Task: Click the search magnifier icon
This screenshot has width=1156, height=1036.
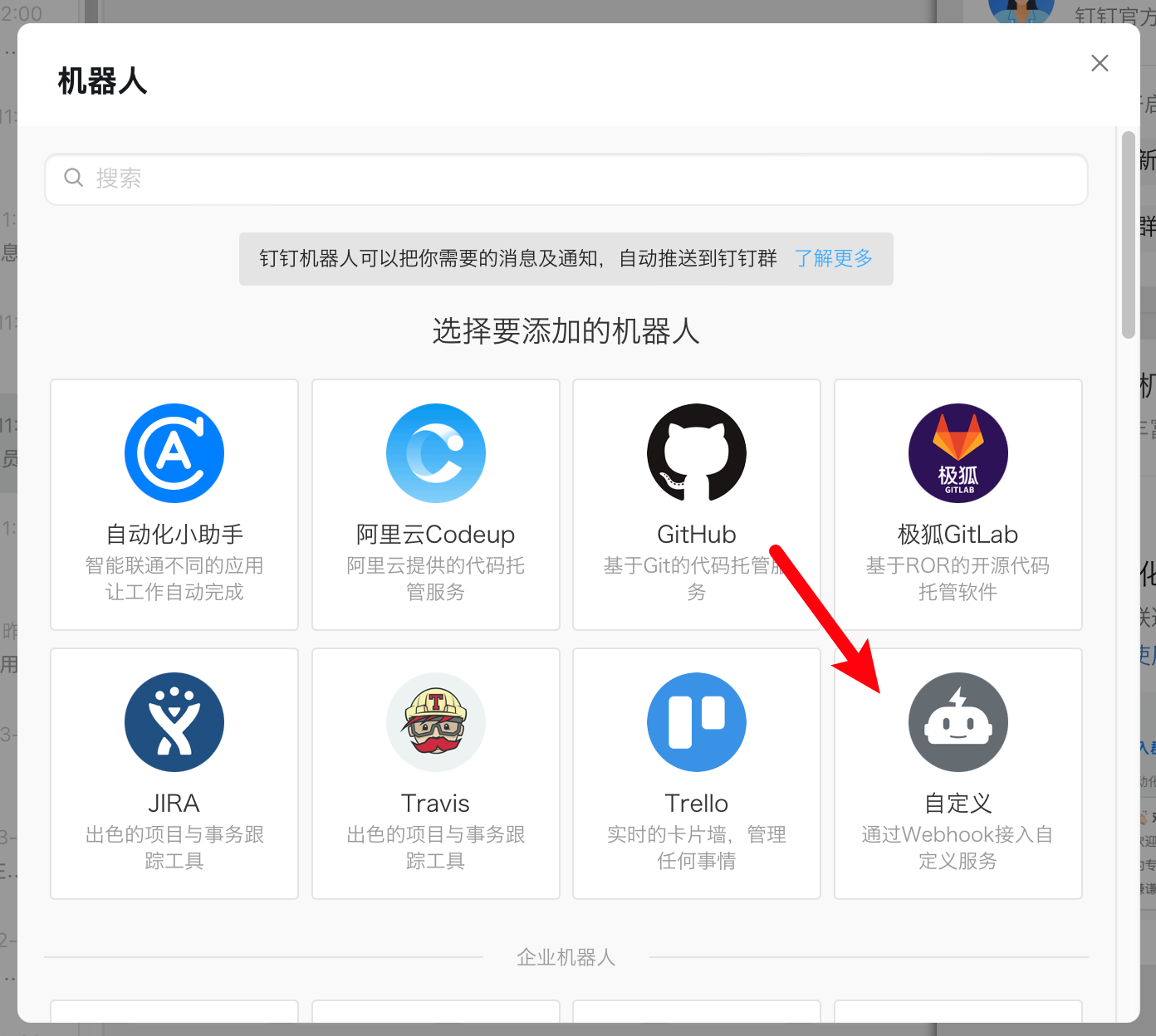Action: point(74,178)
